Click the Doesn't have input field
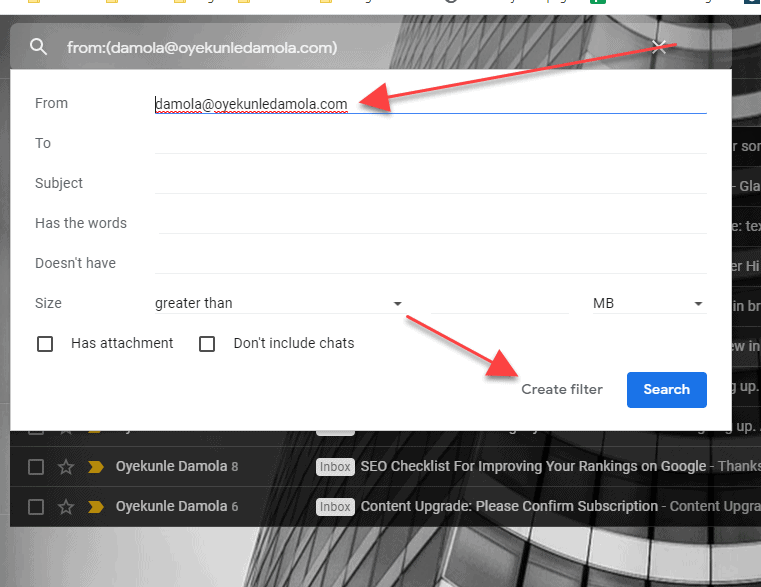This screenshot has height=587, width=761. click(430, 263)
